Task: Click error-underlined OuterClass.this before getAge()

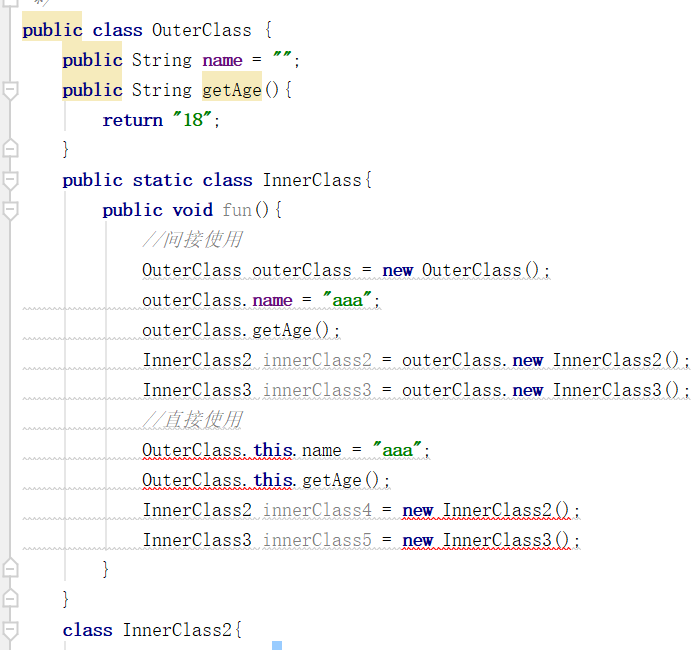Action: pos(218,480)
